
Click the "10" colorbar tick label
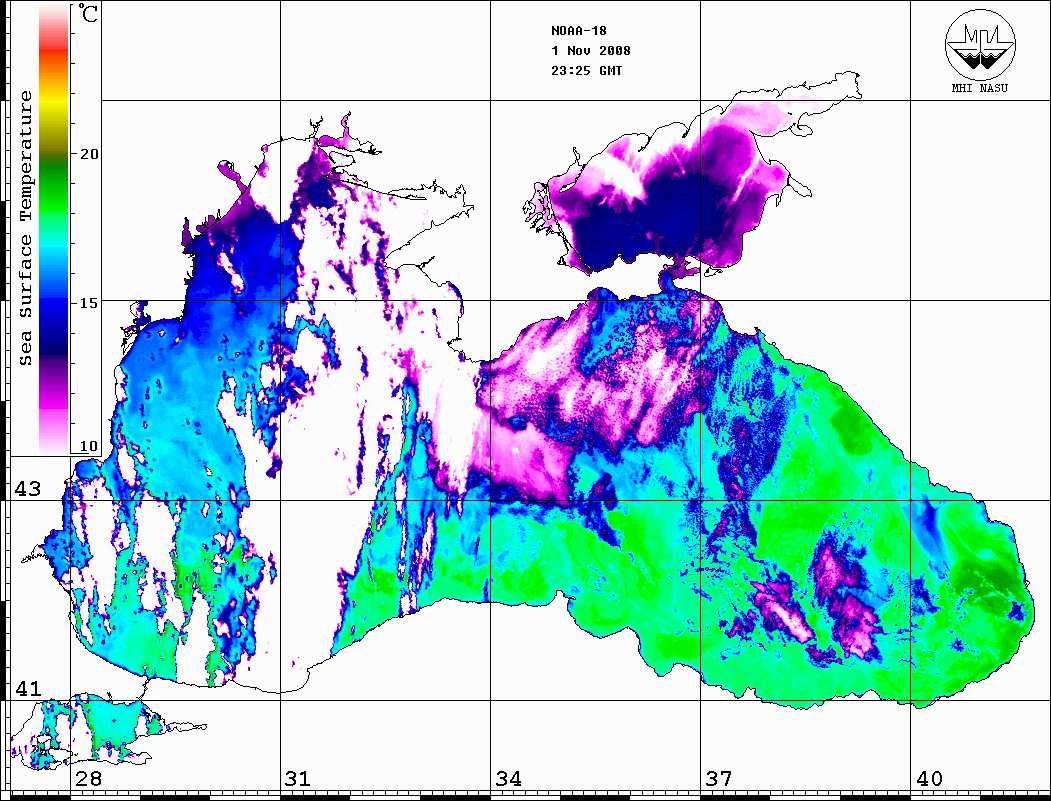pyautogui.click(x=88, y=446)
